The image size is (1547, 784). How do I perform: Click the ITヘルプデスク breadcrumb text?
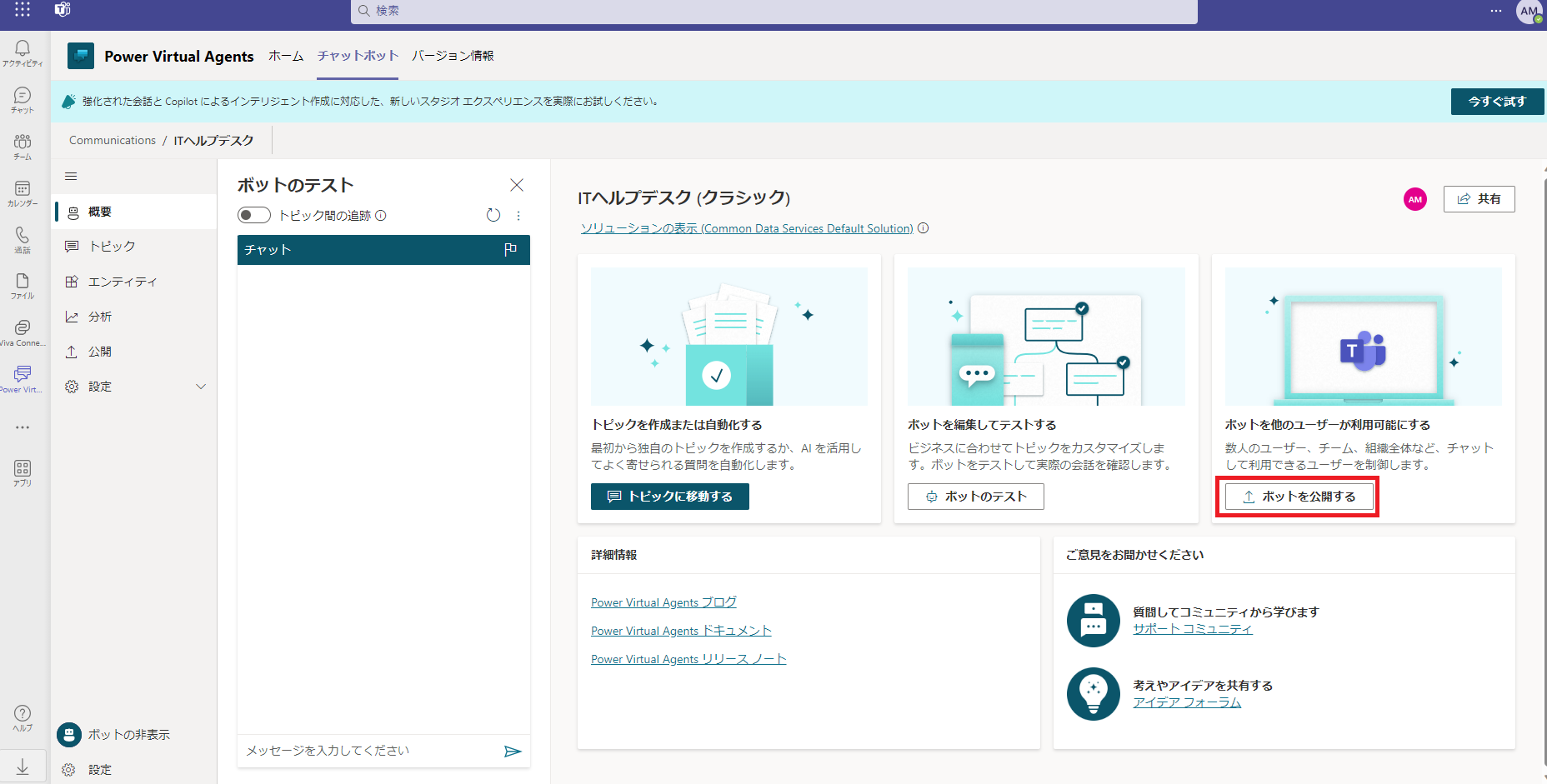tap(213, 141)
